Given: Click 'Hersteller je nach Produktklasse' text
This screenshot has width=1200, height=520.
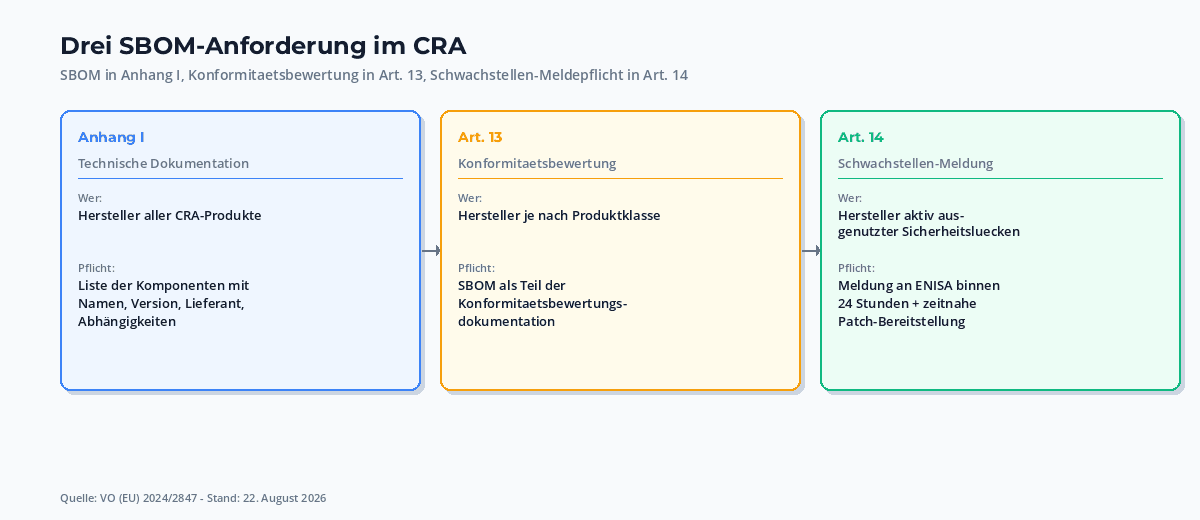Looking at the screenshot, I should click(x=559, y=215).
